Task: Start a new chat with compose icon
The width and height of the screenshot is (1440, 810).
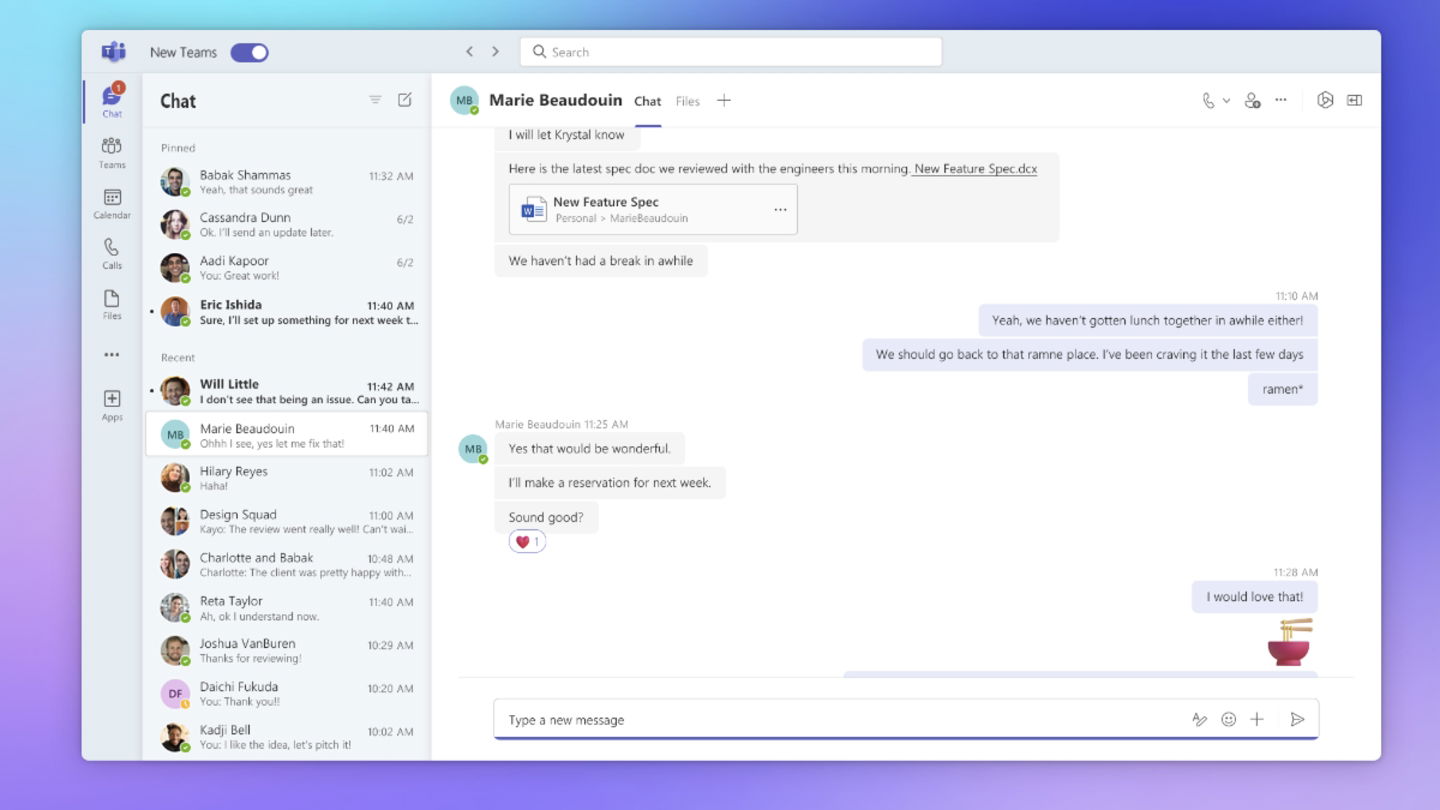Action: [x=405, y=100]
